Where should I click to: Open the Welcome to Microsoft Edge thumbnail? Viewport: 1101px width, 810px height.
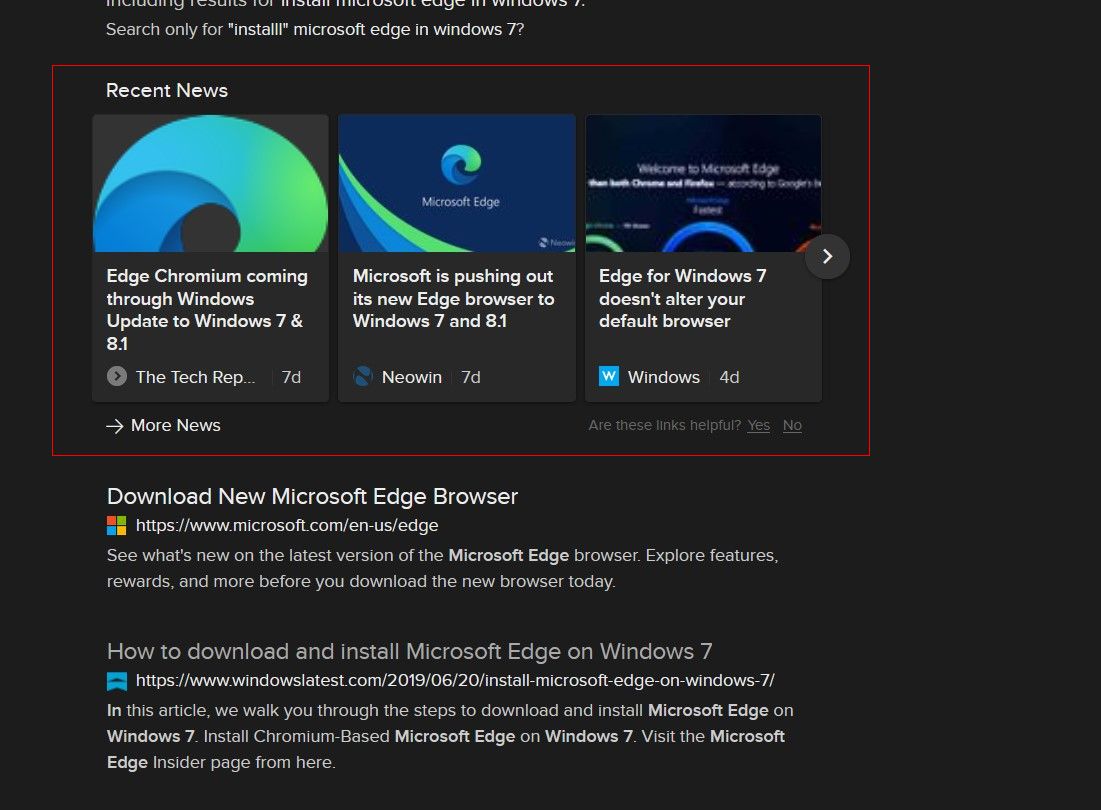(703, 183)
